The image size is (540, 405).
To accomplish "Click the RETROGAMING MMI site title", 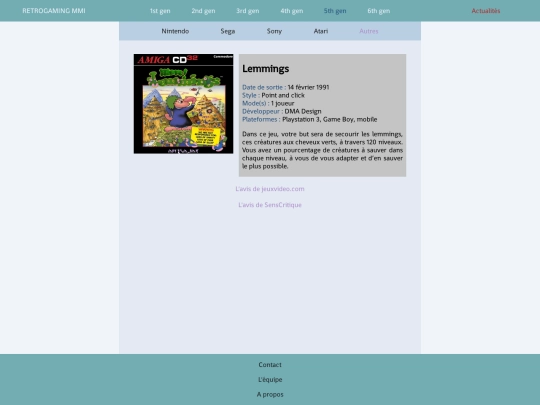I will pos(54,11).
